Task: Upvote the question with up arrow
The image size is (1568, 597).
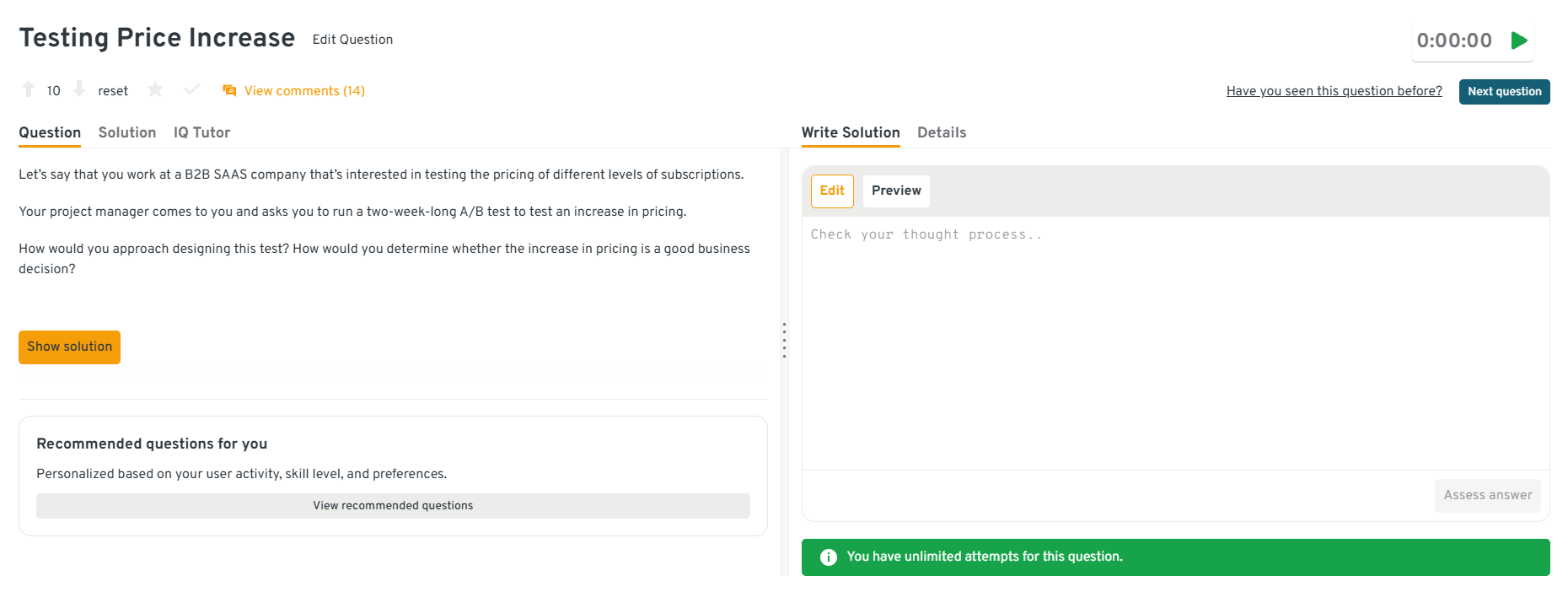Action: point(29,89)
